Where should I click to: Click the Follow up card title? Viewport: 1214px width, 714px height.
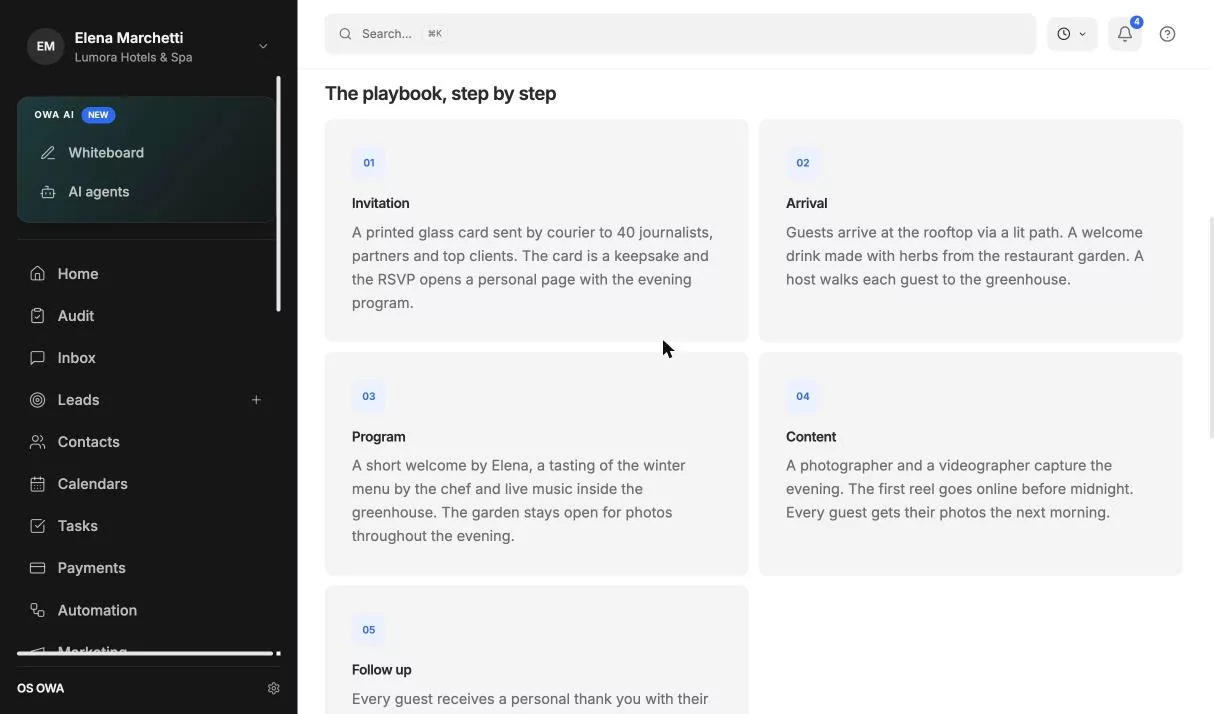(382, 670)
